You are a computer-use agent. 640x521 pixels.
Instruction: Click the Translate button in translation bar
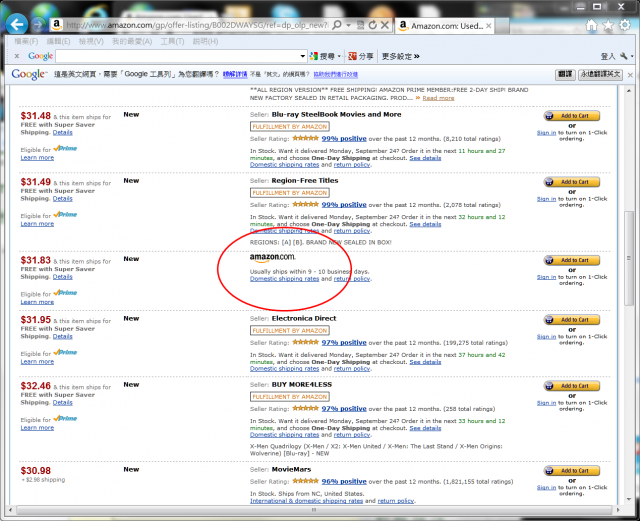565,74
